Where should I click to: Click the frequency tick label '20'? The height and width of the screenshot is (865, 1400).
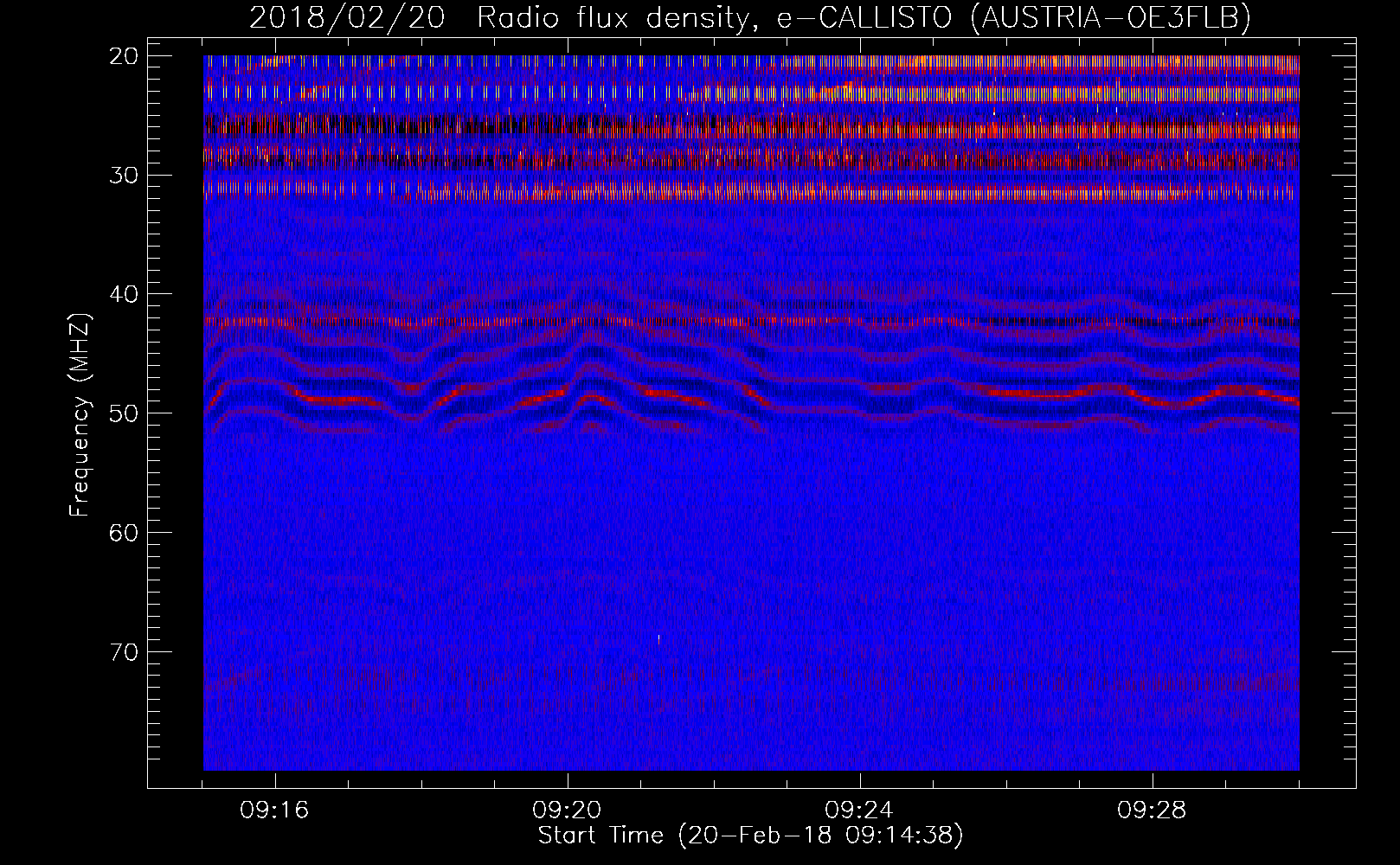(x=125, y=56)
